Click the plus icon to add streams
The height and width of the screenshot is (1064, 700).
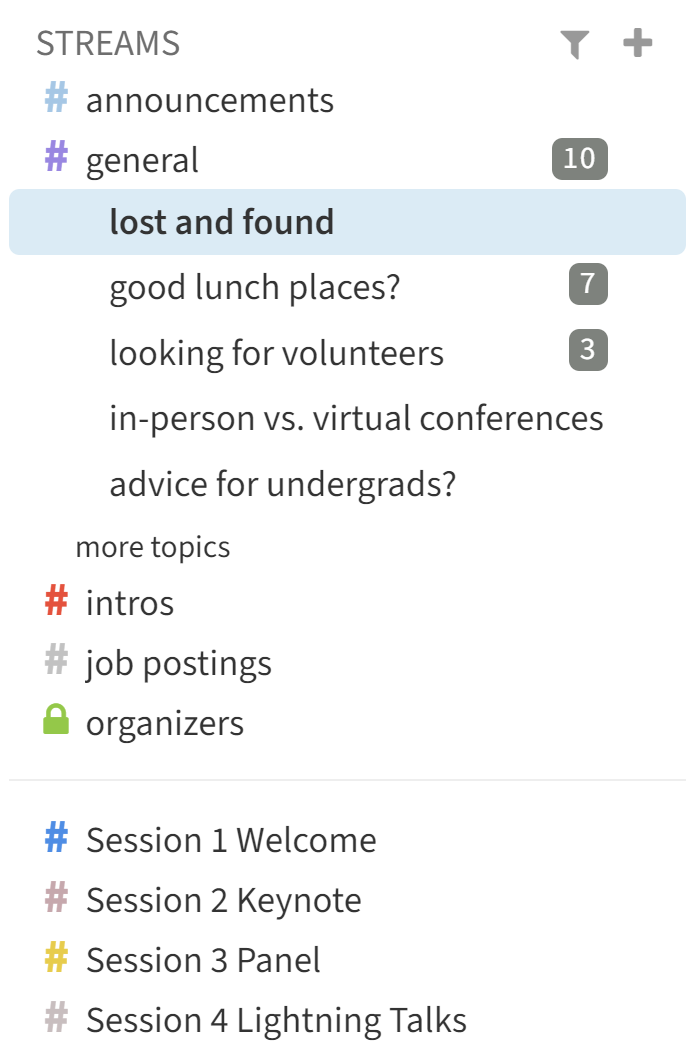[637, 44]
